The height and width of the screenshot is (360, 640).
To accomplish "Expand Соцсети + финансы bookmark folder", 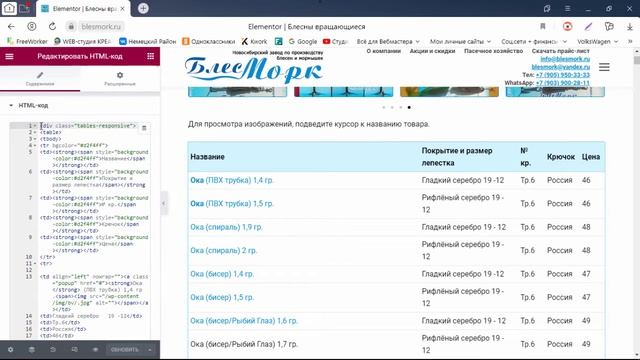I will (534, 41).
